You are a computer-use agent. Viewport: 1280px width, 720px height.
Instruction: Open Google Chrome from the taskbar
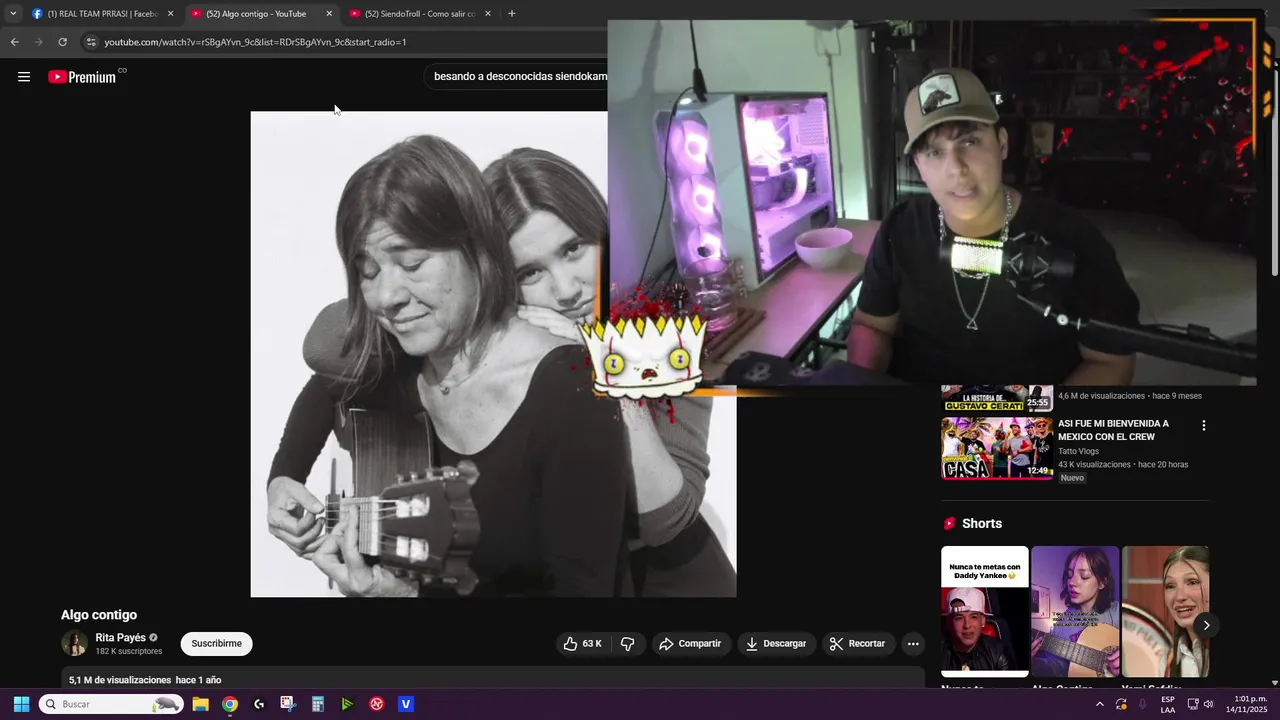(230, 704)
